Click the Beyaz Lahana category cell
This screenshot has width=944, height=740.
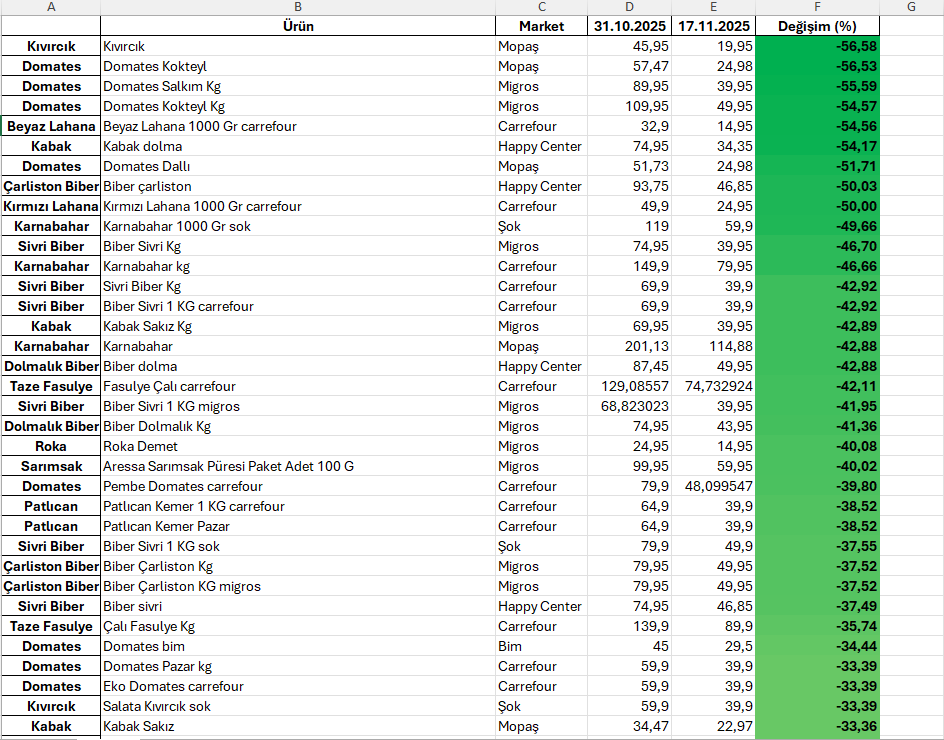(x=51, y=126)
